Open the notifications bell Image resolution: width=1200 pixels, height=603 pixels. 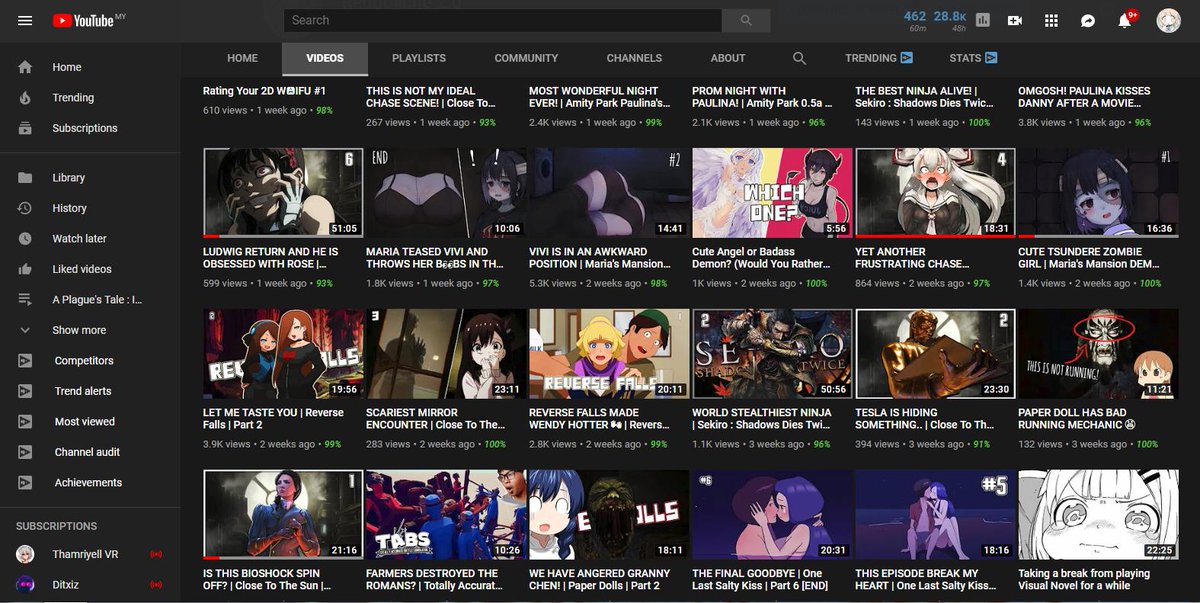1125,21
